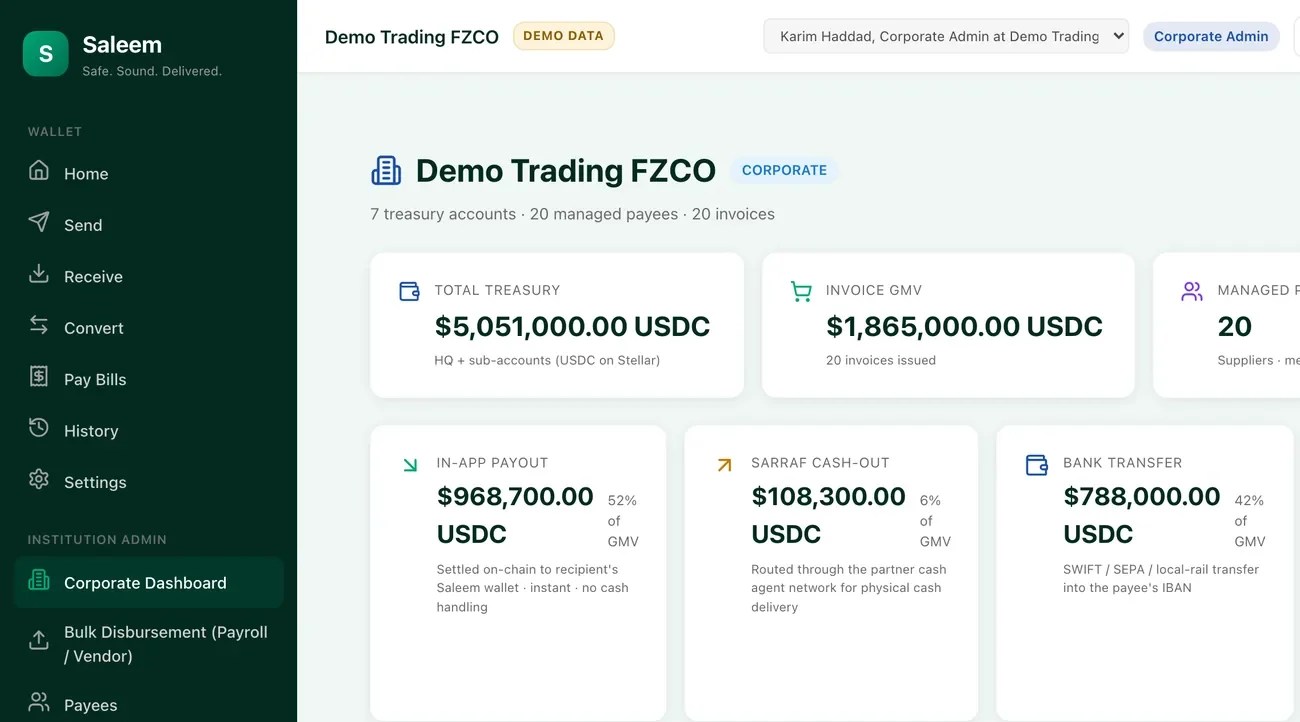Click the building icon beside Demo Trading FZCO heading
The image size is (1300, 722).
coord(386,171)
